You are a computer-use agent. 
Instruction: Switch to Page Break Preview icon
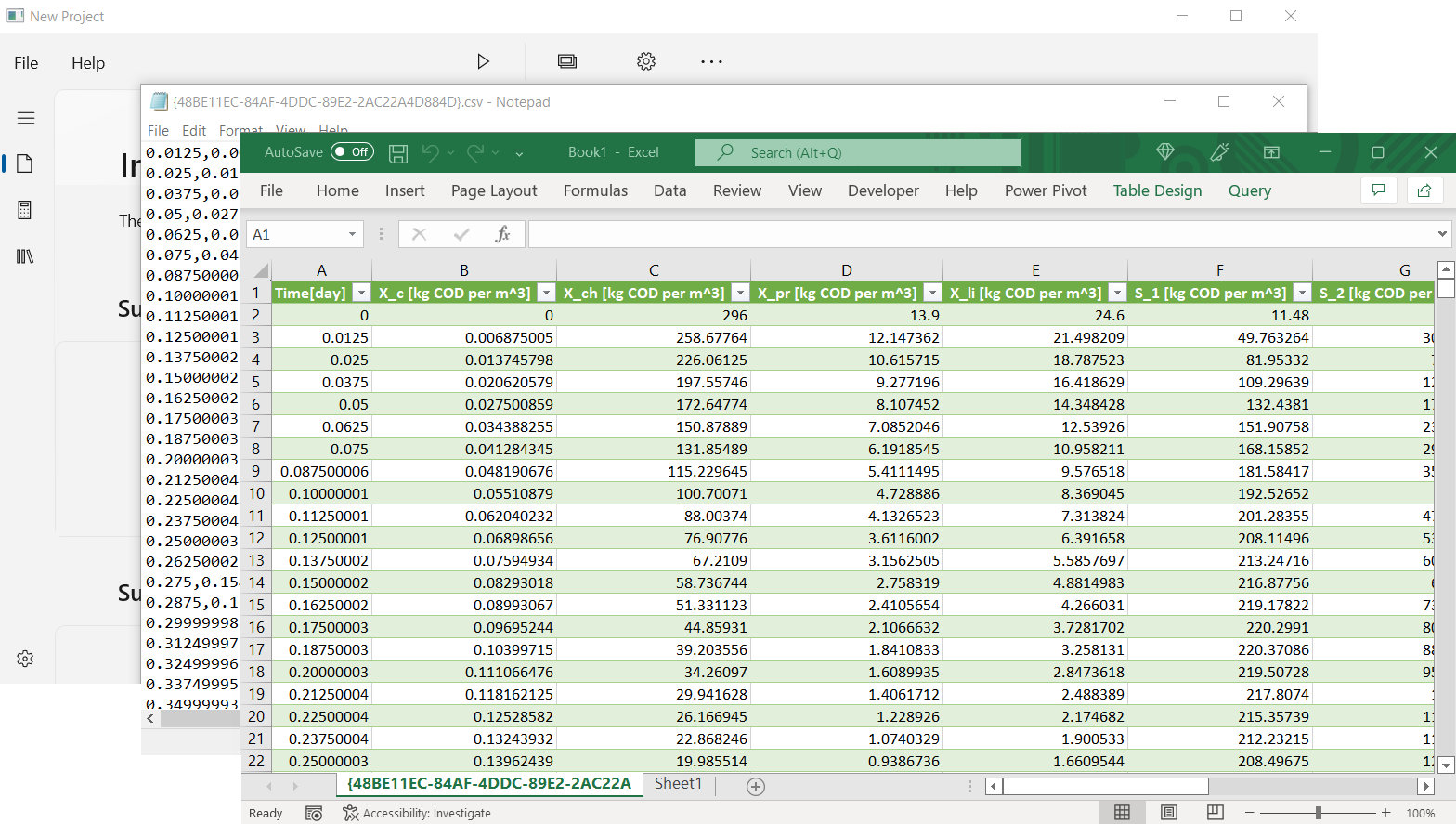[1215, 813]
